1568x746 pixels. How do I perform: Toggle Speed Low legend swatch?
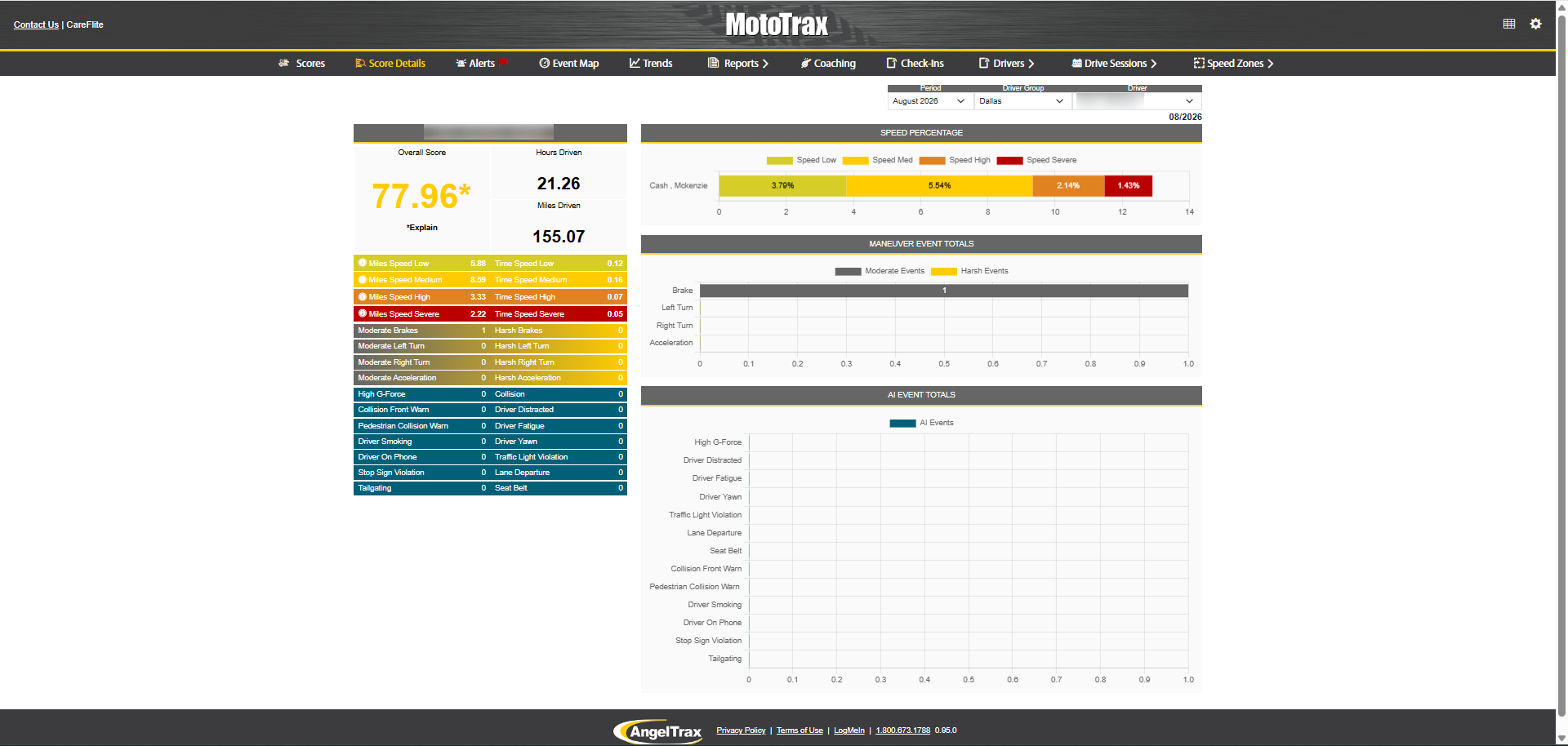[779, 161]
